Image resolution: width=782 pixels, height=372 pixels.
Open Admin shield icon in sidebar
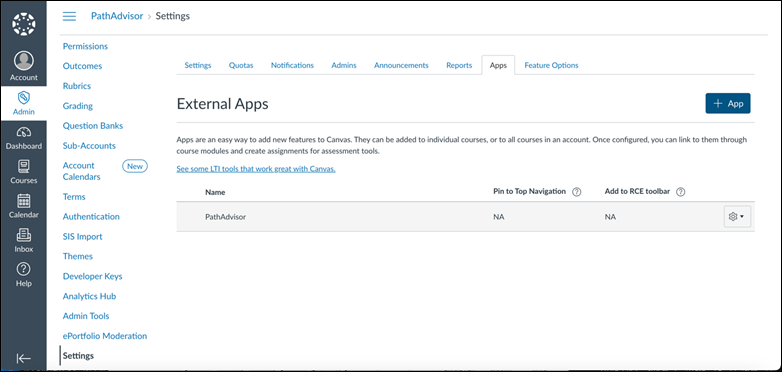[23, 98]
